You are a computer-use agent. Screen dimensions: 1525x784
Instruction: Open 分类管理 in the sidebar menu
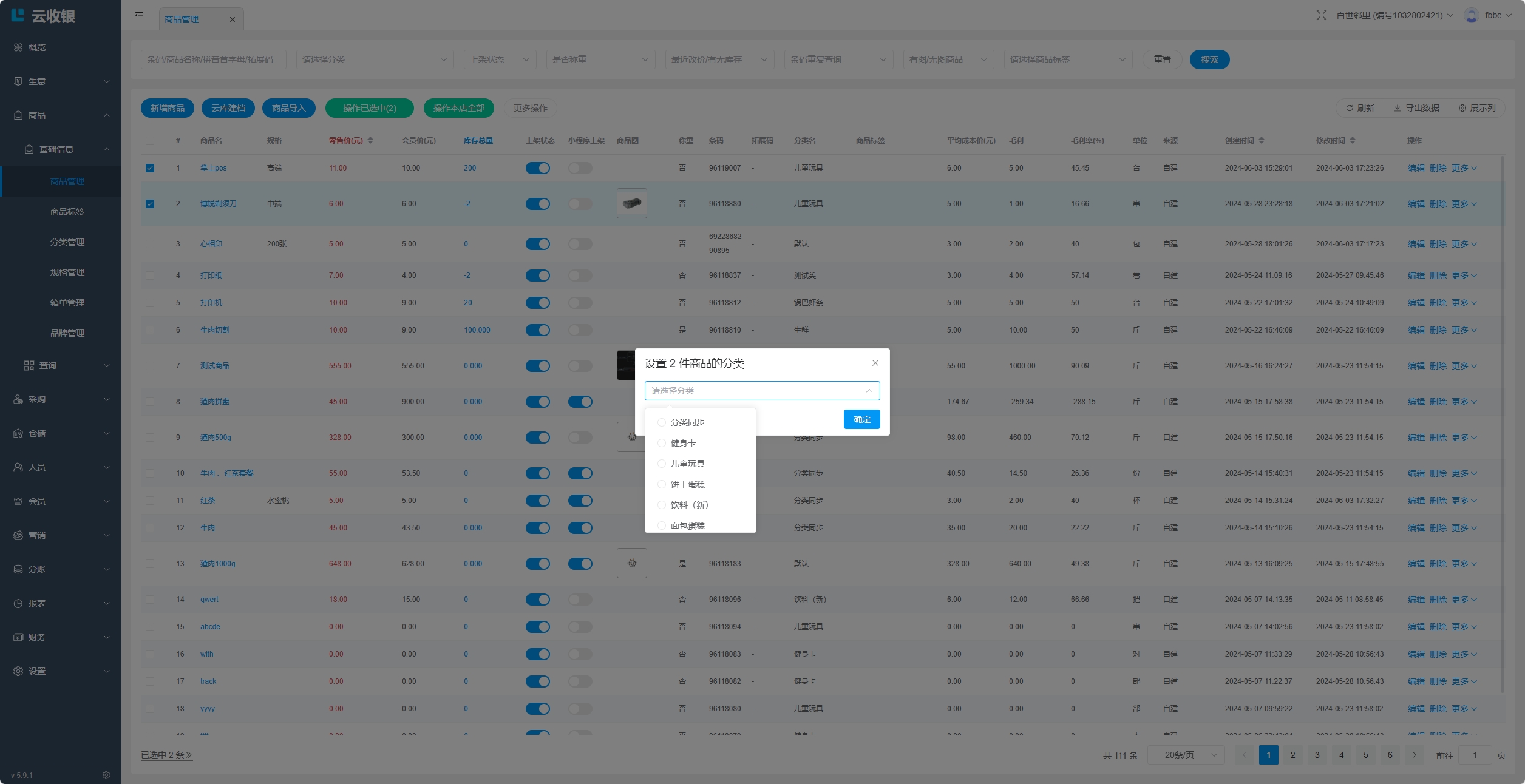[67, 242]
